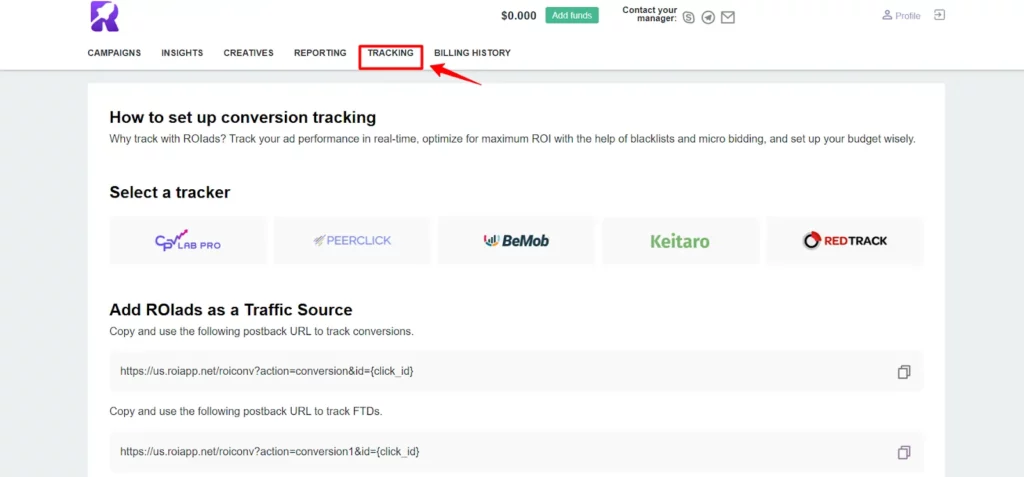Click the 'Select a tracker' heading
This screenshot has height=477, width=1024.
pos(170,193)
